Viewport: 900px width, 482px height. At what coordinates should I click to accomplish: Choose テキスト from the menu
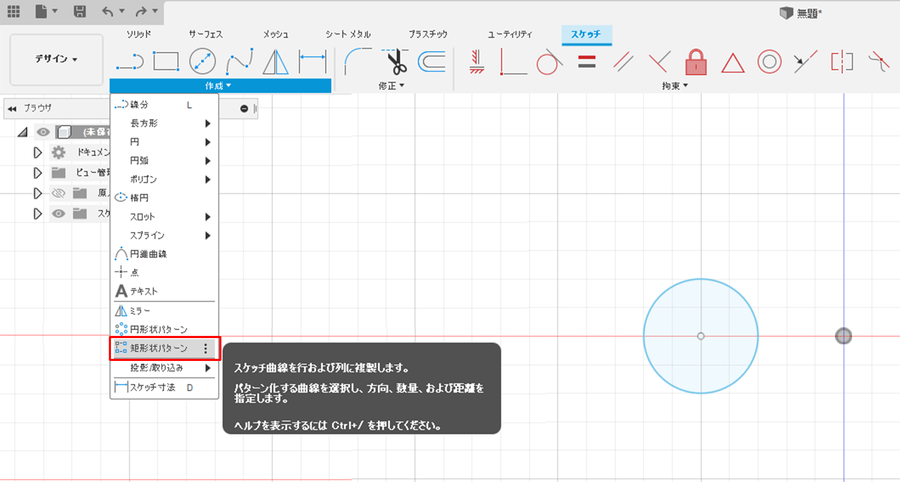tap(164, 291)
